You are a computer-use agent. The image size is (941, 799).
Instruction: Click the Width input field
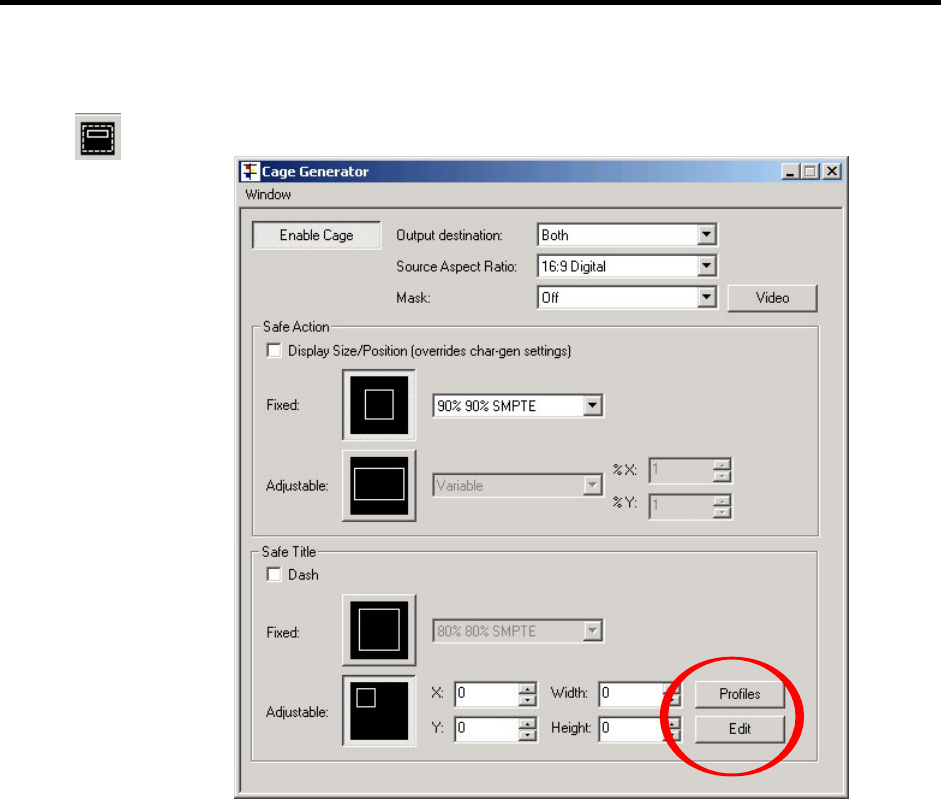tap(631, 694)
